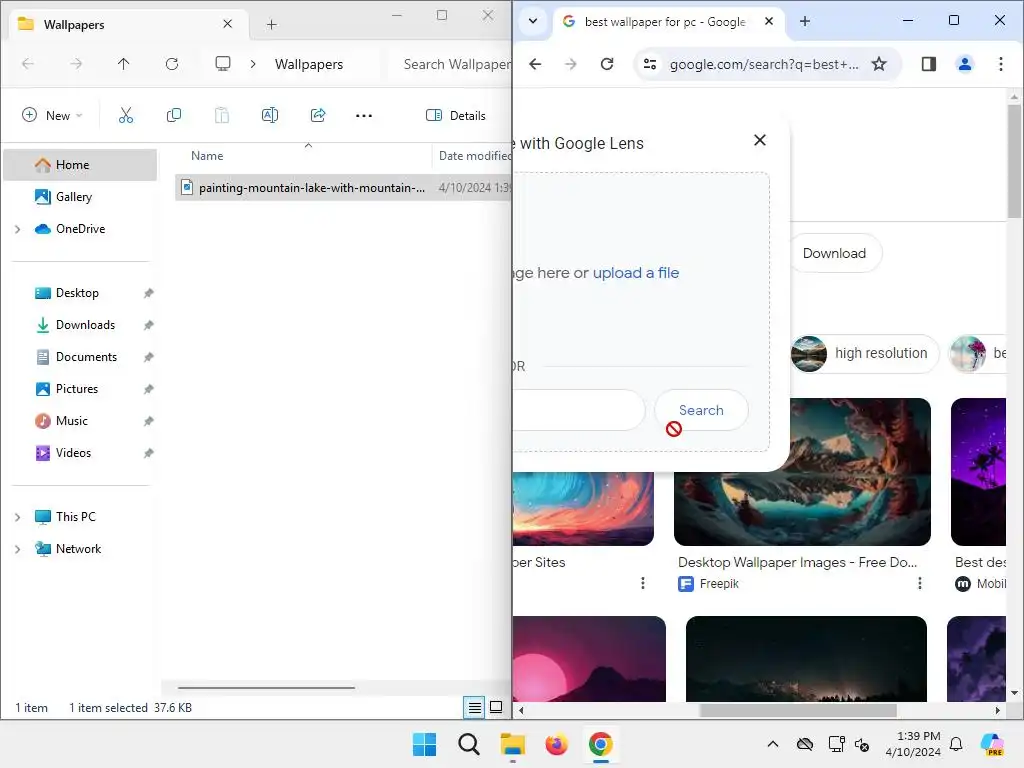The height and width of the screenshot is (768, 1024).
Task: Sort files by Date modified column
Action: pyautogui.click(x=474, y=155)
